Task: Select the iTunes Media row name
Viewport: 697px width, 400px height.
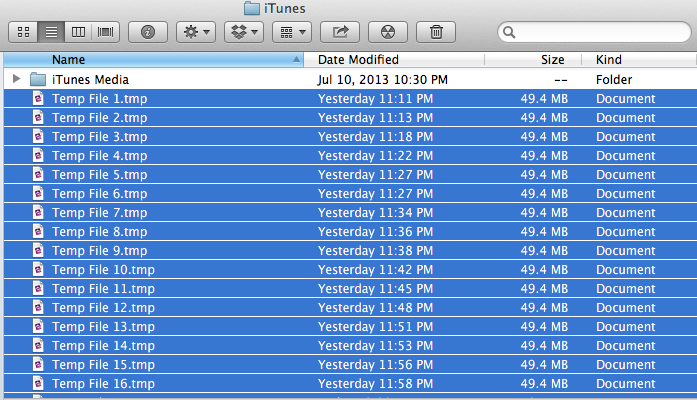Action: click(90, 80)
